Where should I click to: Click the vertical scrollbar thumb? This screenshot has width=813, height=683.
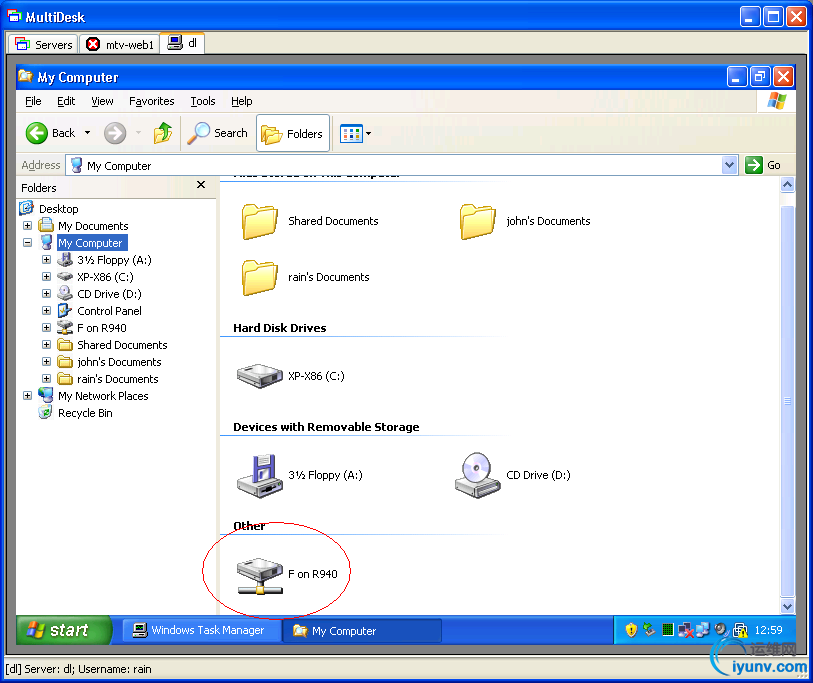click(x=787, y=401)
